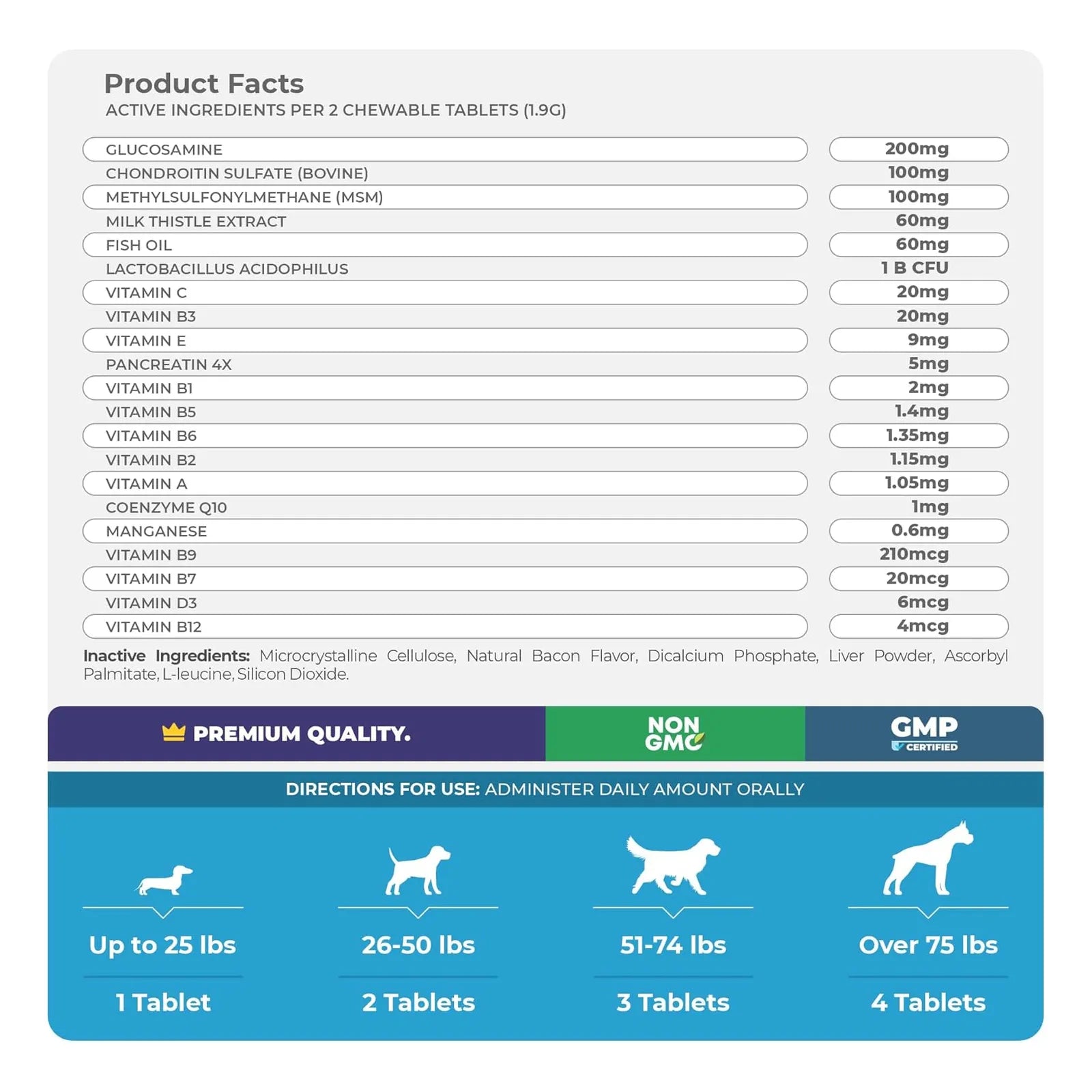Click the GMP Certified badge
The image size is (1092, 1092).
pyautogui.click(x=924, y=734)
